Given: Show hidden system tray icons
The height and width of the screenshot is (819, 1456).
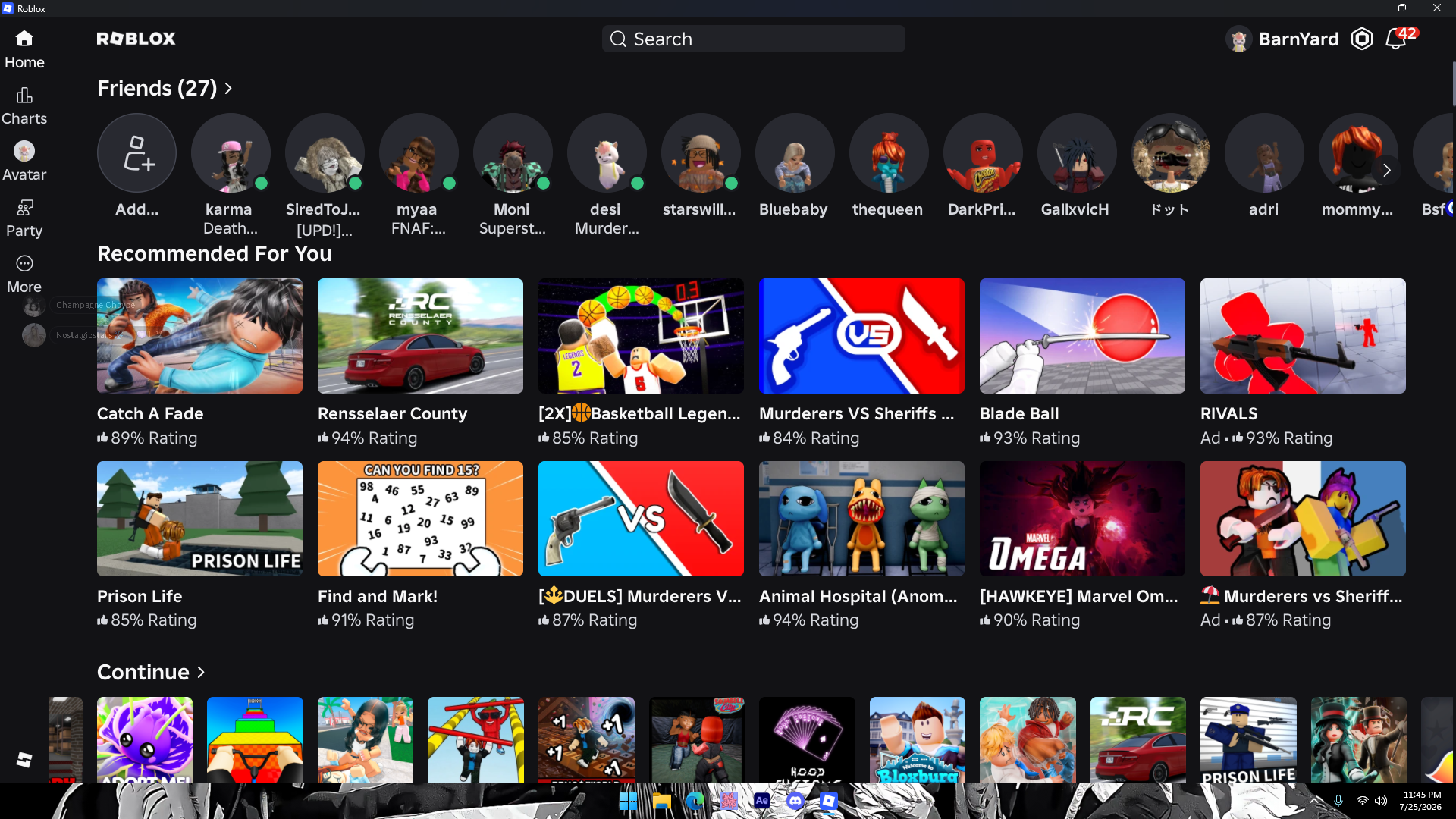Looking at the screenshot, I should click(x=1316, y=801).
